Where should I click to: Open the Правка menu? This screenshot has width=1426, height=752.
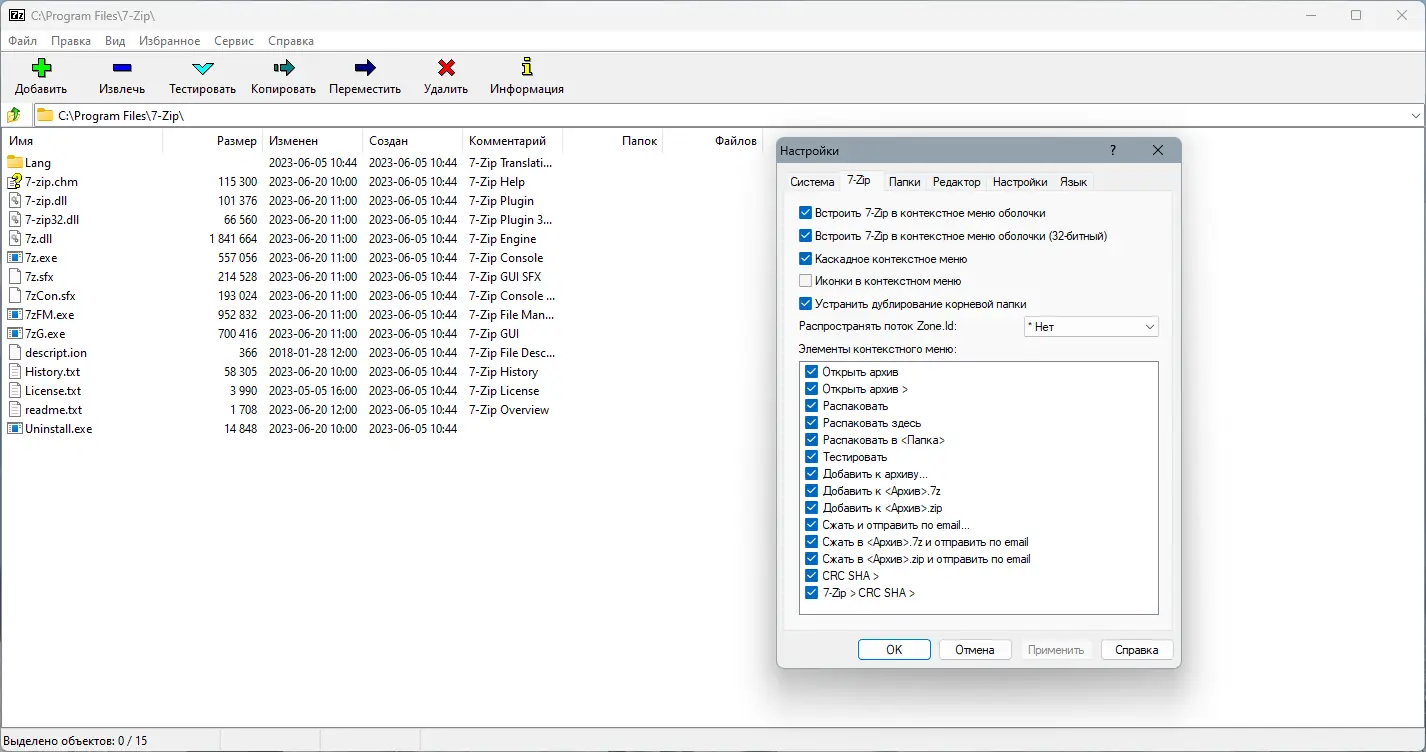click(71, 41)
